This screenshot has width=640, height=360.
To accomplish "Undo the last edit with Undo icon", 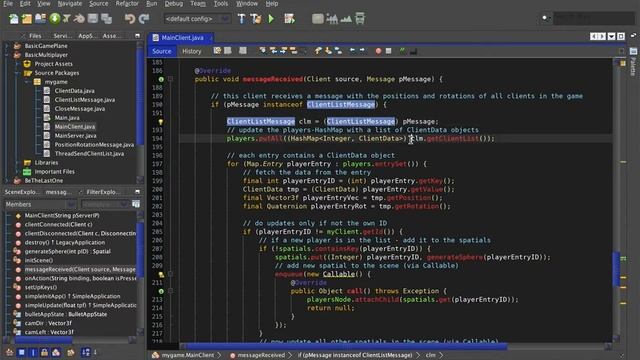I will point(130,19).
